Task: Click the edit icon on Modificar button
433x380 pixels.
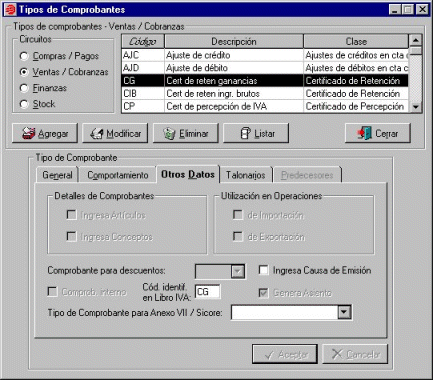Action: pyautogui.click(x=97, y=134)
